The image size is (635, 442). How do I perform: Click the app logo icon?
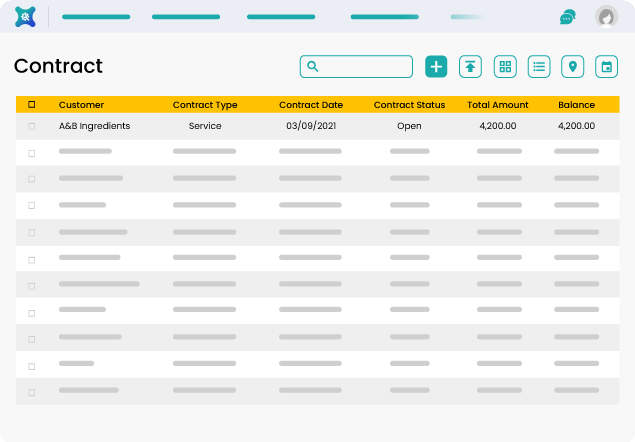(x=25, y=17)
